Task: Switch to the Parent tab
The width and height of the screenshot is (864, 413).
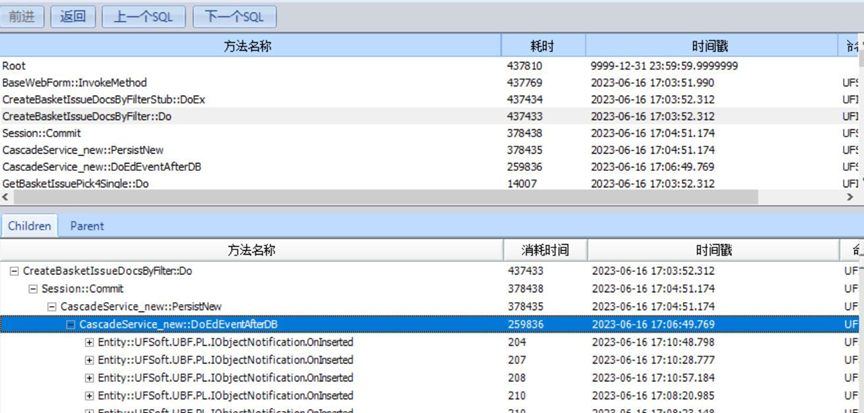Action: pyautogui.click(x=87, y=226)
